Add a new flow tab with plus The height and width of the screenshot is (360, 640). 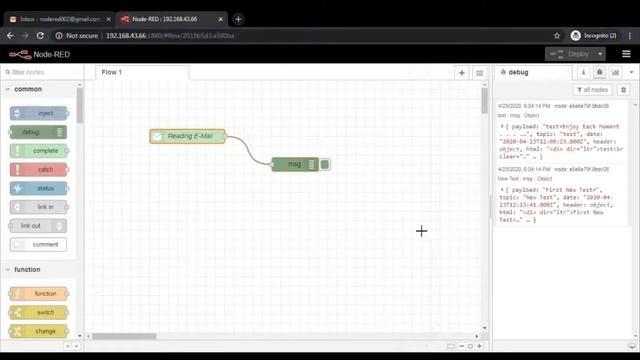pos(462,73)
